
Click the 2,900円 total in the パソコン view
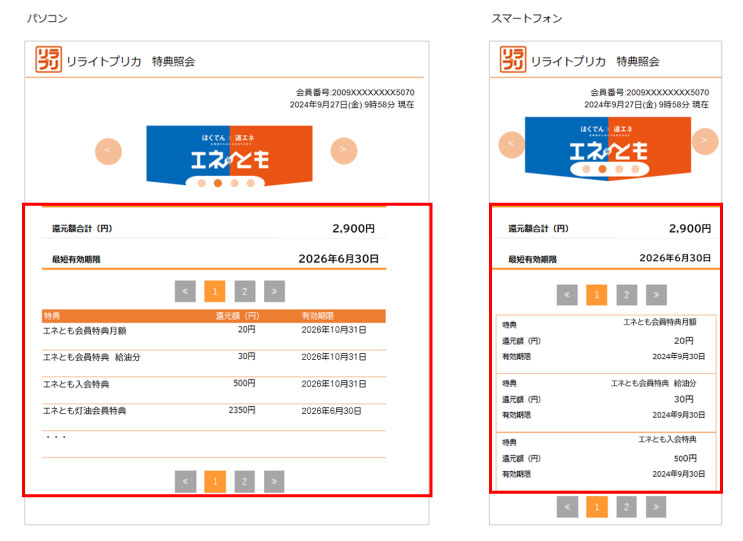[353, 228]
